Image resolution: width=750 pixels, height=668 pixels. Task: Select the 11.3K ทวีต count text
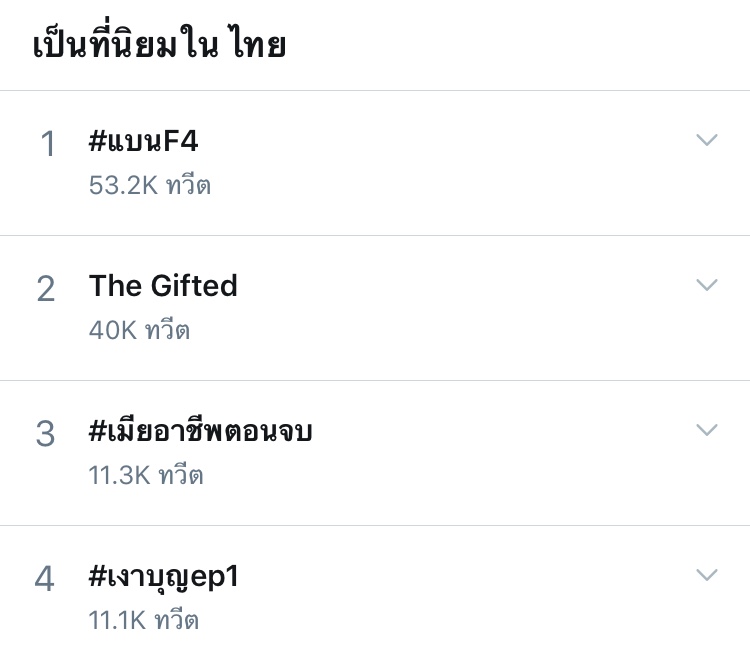pyautogui.click(x=146, y=475)
